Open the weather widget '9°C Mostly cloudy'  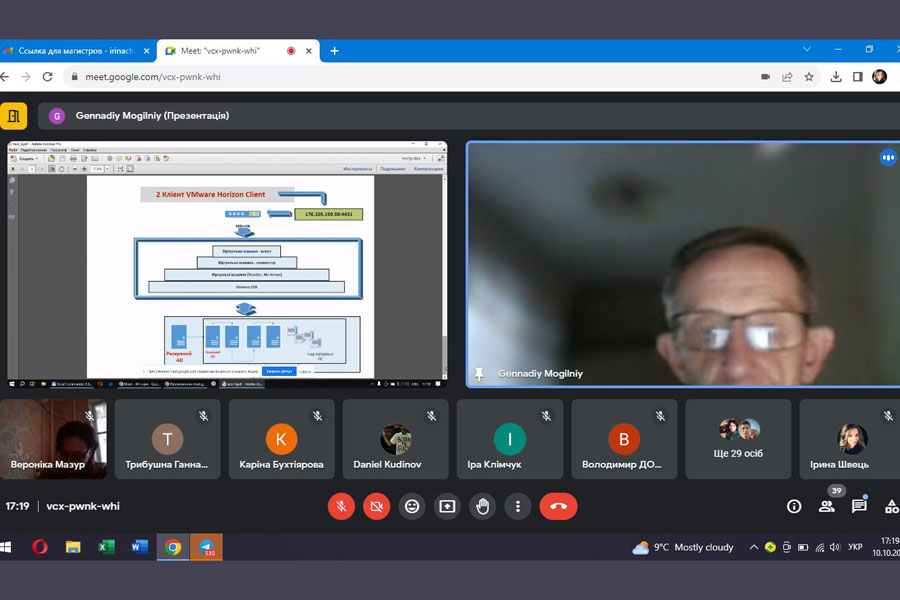click(682, 547)
